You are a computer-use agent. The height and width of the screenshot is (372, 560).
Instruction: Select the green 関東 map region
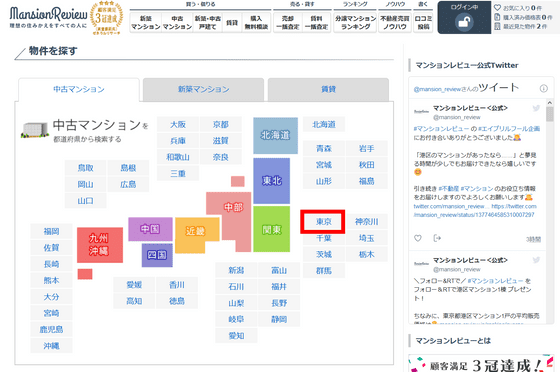(271, 229)
